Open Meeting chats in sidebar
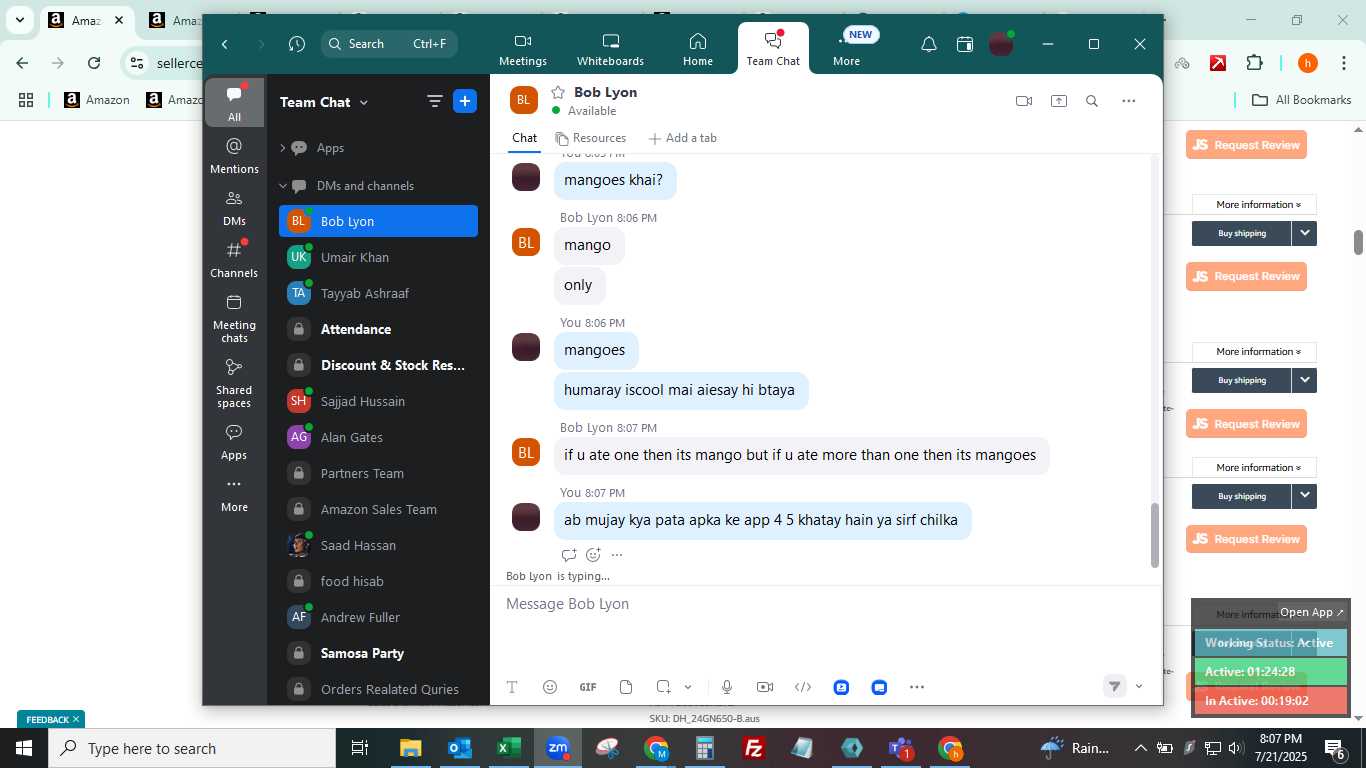 coord(234,319)
